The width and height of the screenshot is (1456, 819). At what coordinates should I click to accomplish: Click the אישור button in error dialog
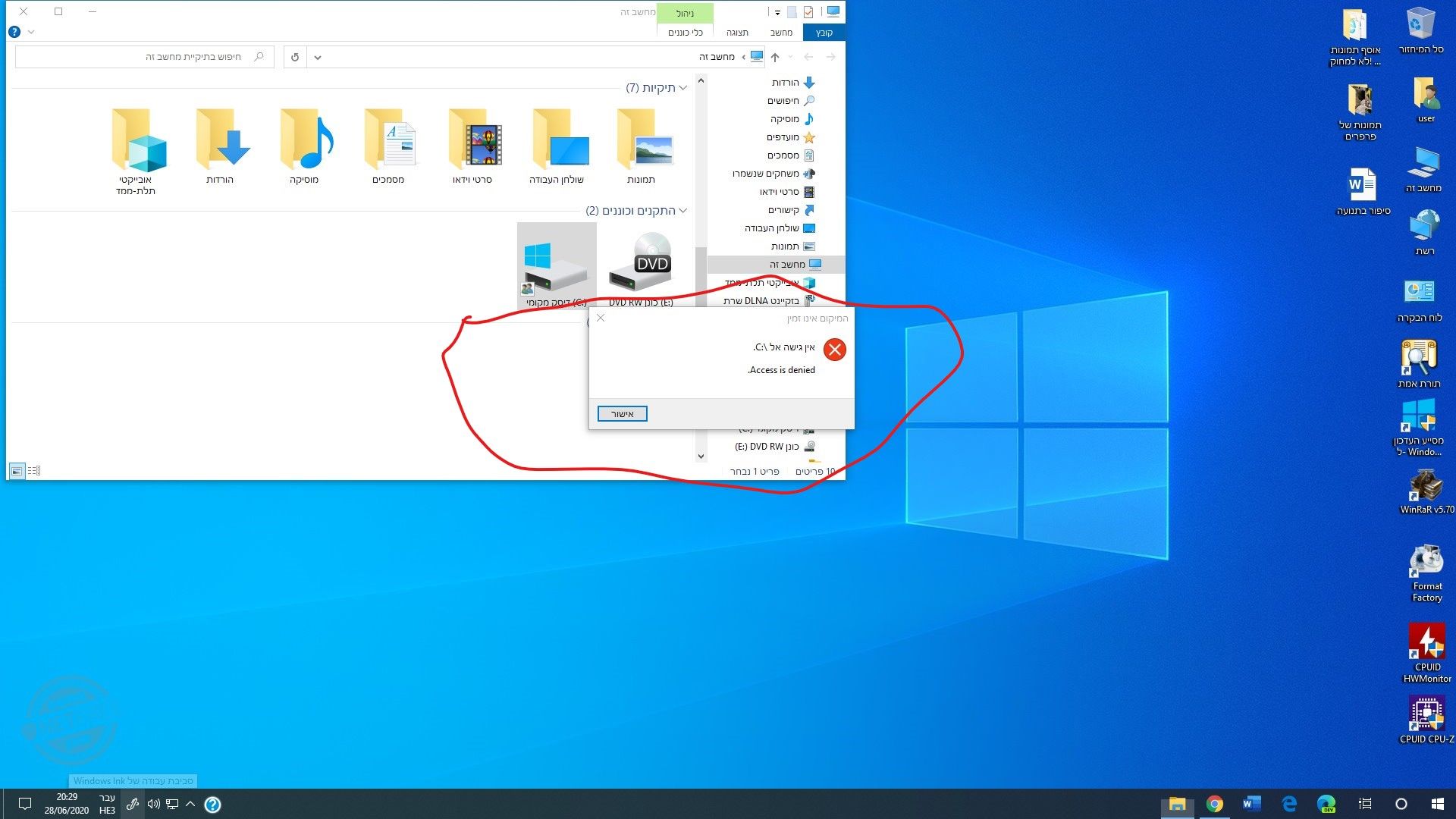(x=622, y=413)
